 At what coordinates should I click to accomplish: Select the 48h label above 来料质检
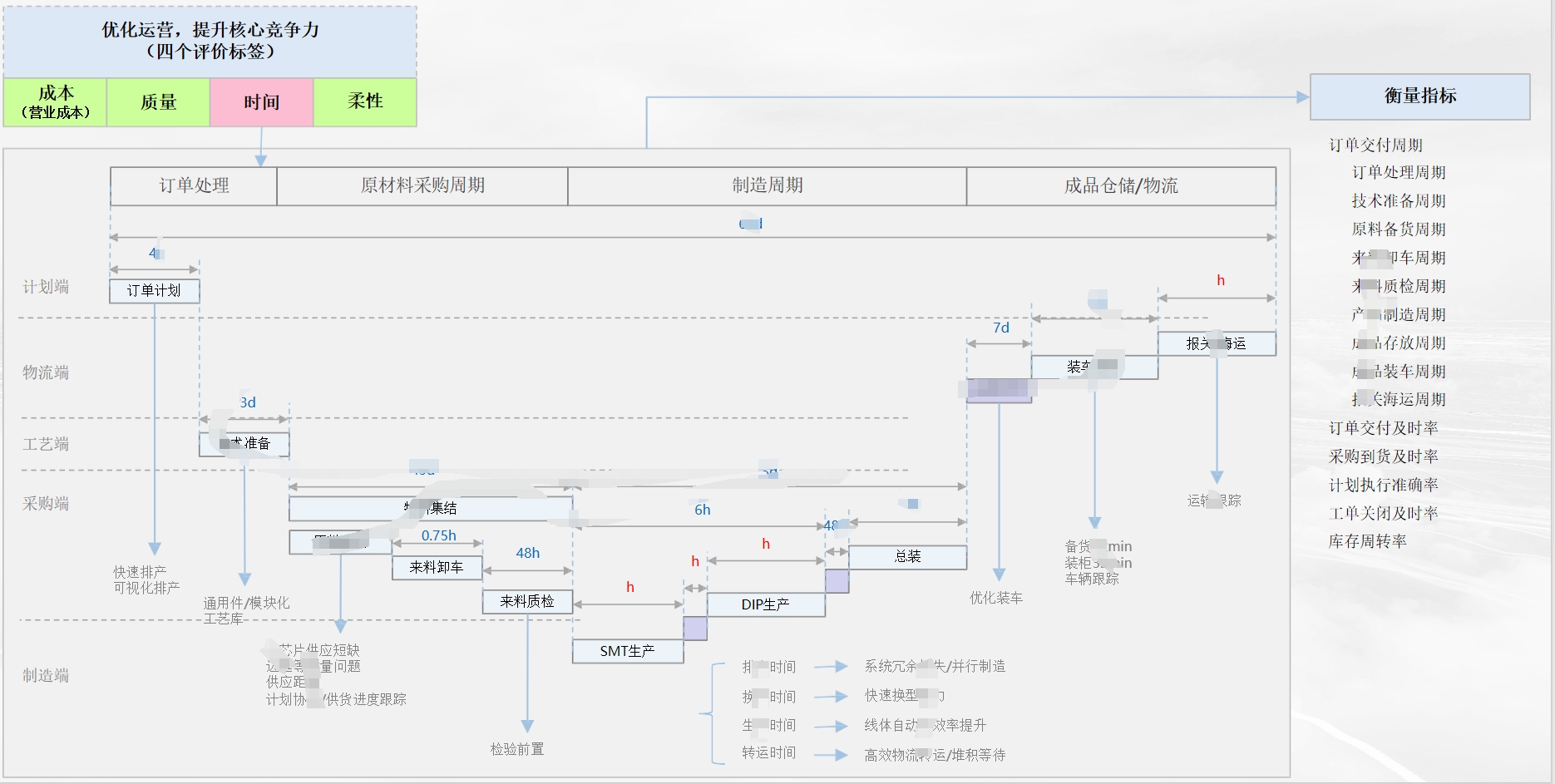click(527, 553)
